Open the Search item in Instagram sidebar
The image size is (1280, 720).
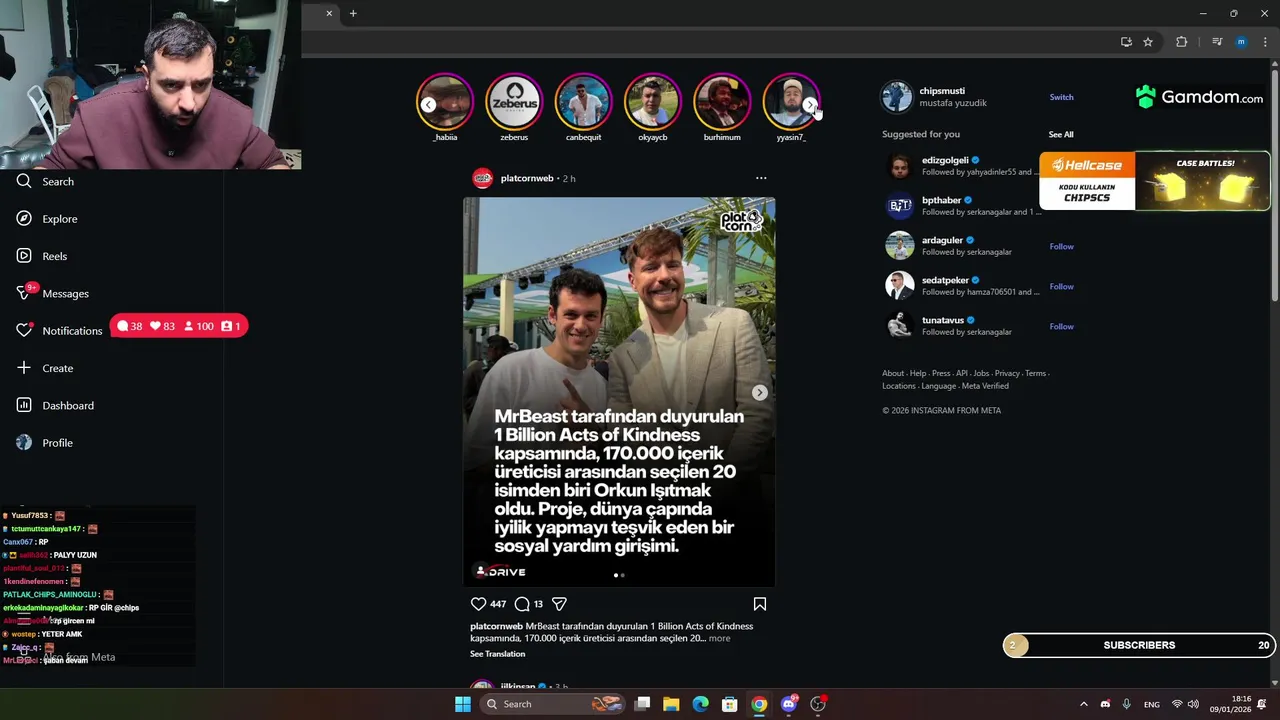point(45,181)
